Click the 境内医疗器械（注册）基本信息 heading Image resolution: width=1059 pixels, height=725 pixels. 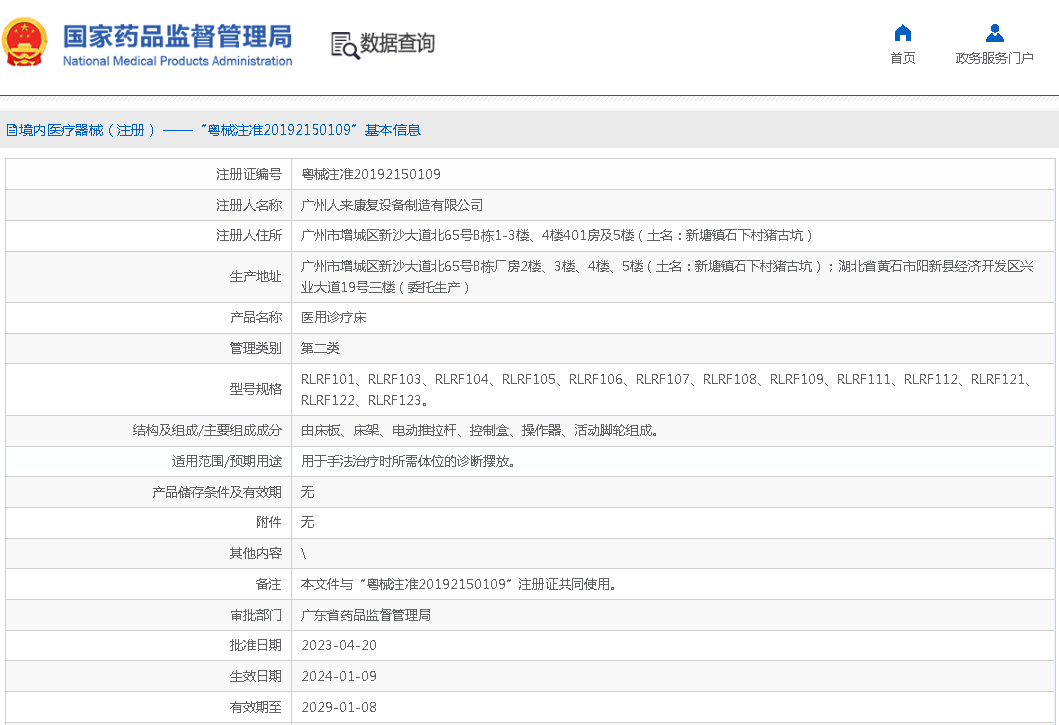[213, 130]
